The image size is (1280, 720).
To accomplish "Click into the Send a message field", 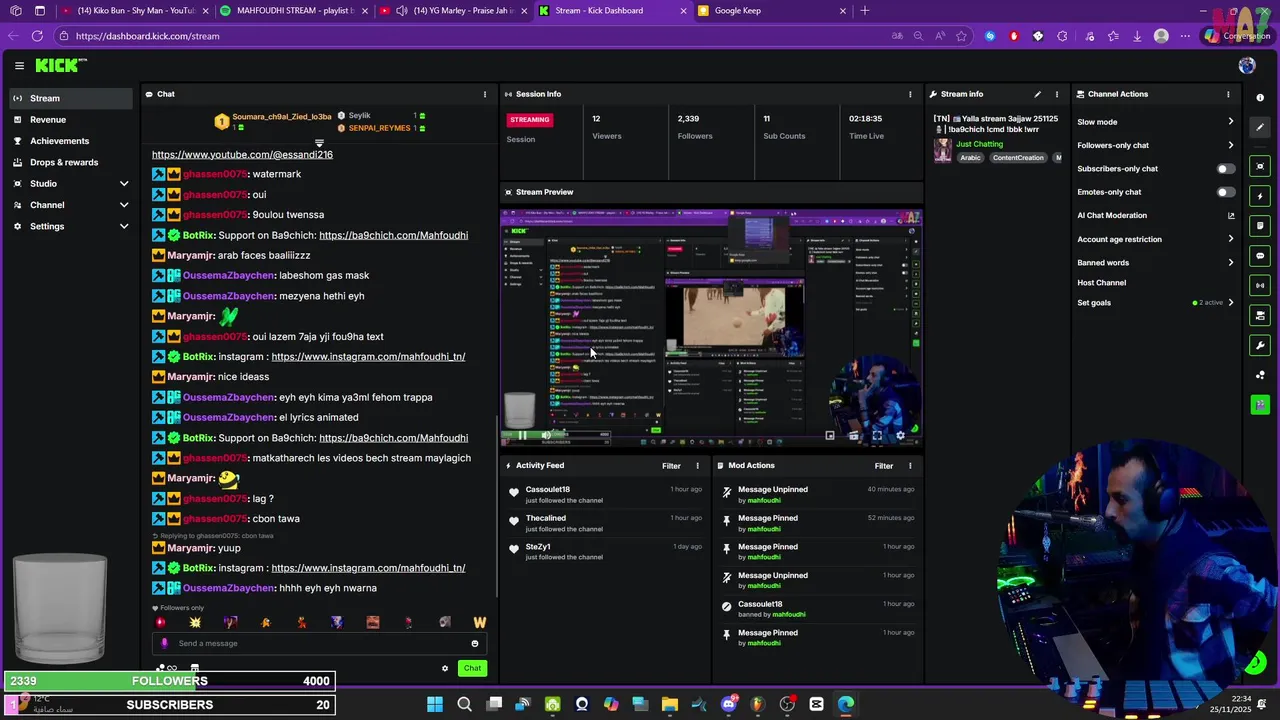I will 320,644.
